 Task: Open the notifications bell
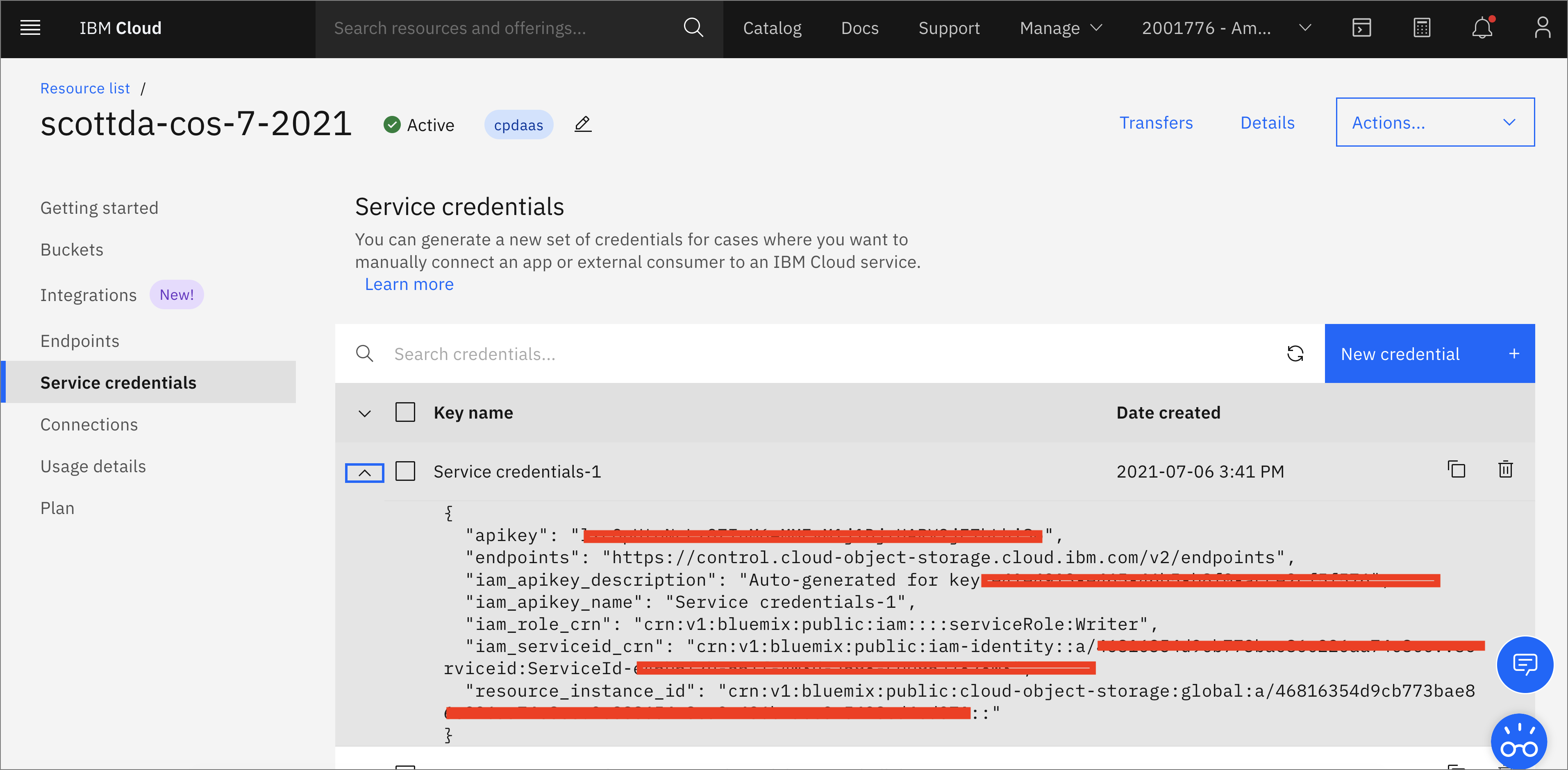[1482, 28]
